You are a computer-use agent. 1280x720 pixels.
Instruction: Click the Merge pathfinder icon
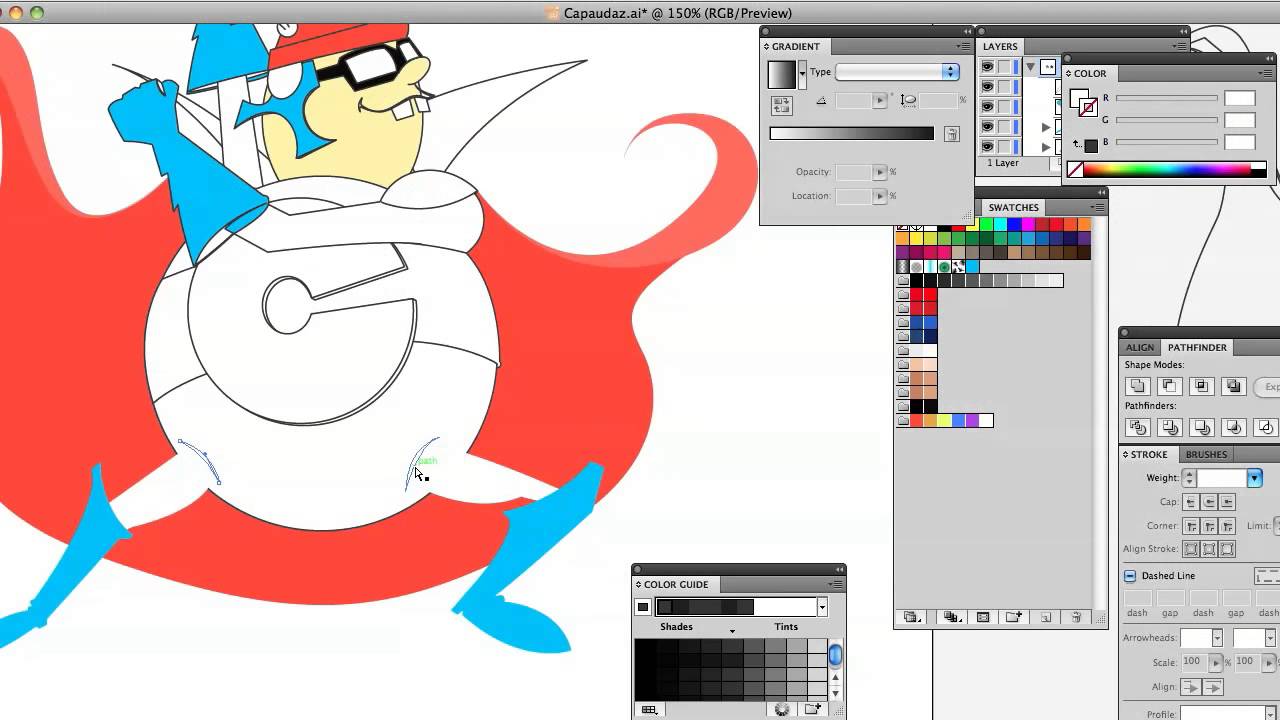coord(1202,427)
